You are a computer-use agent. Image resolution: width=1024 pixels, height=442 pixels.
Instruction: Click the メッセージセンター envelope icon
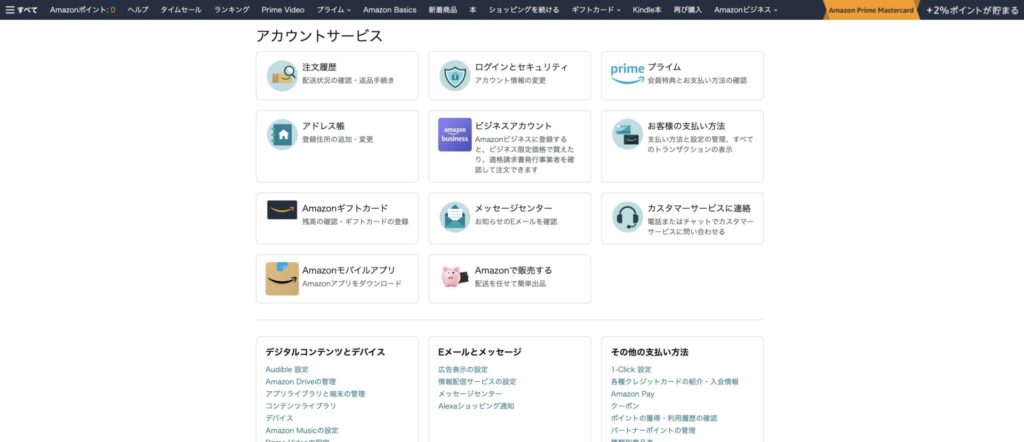click(x=455, y=217)
